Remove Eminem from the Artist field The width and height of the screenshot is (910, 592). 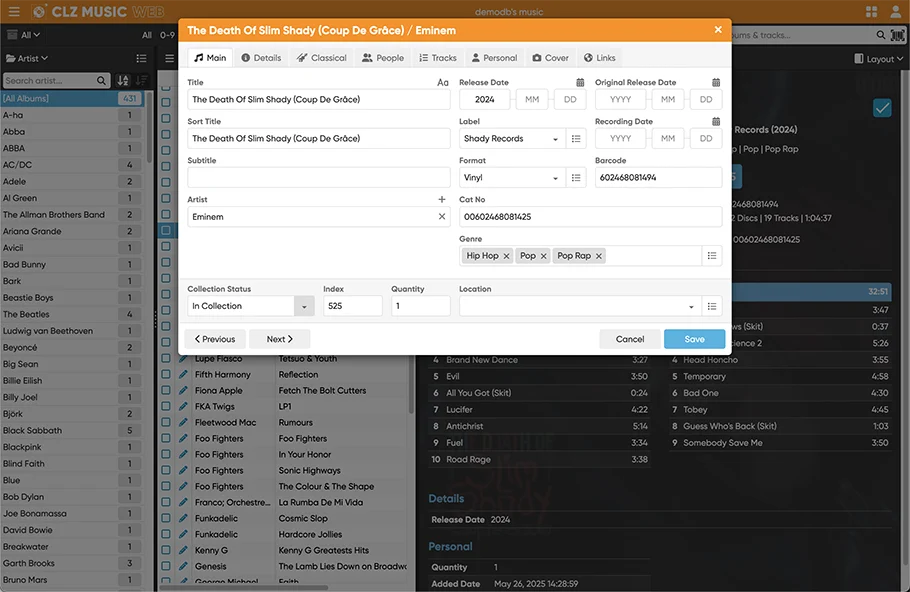tap(442, 216)
